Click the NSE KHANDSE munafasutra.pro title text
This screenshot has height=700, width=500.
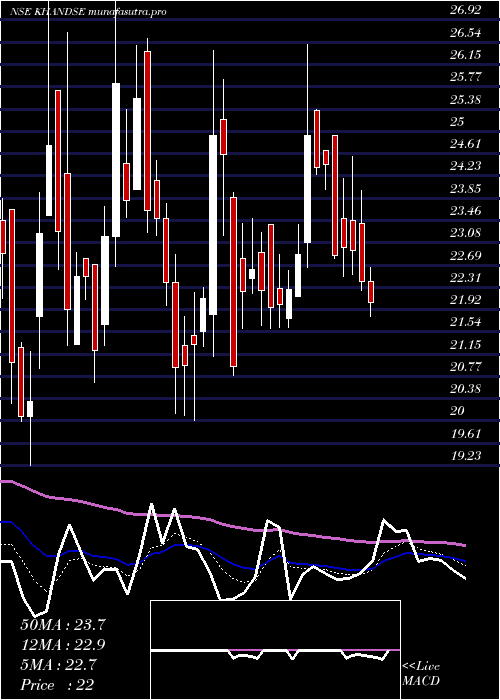click(x=88, y=12)
